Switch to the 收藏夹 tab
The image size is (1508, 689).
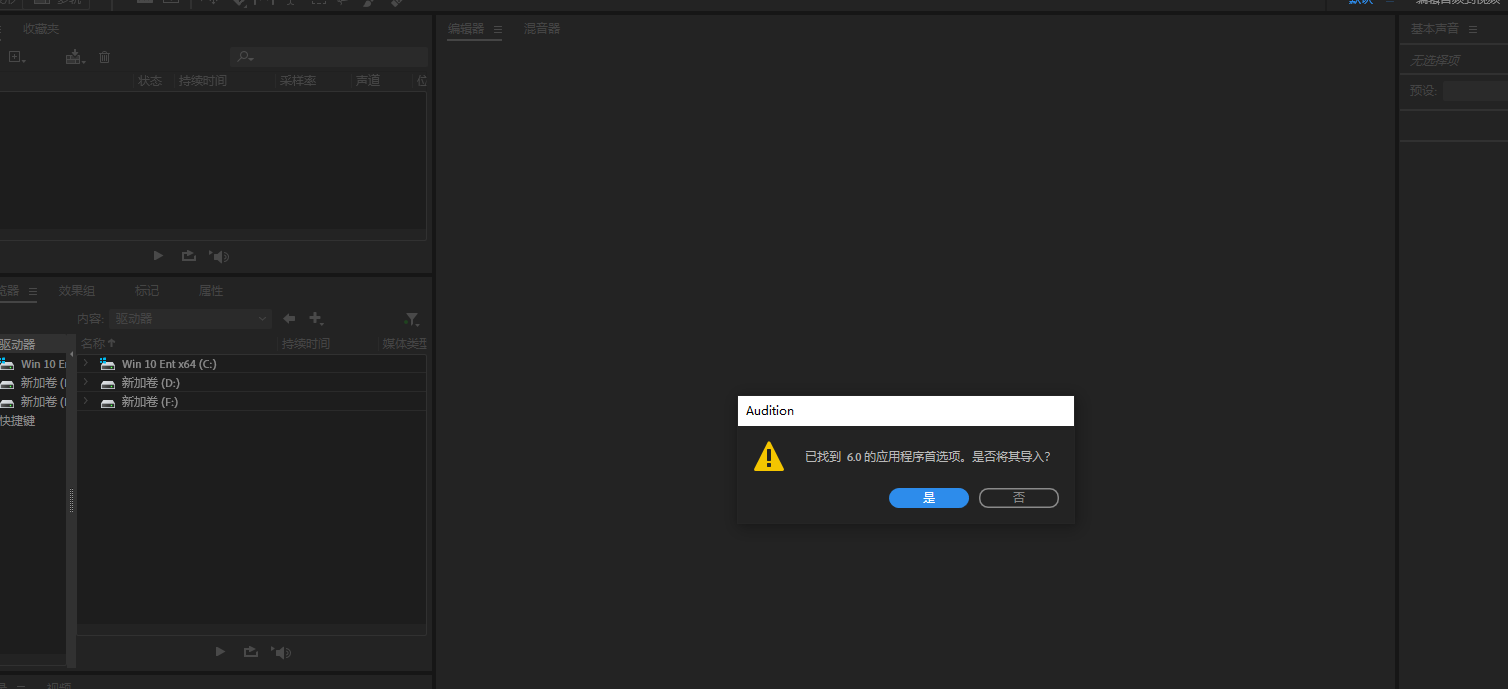tap(41, 29)
